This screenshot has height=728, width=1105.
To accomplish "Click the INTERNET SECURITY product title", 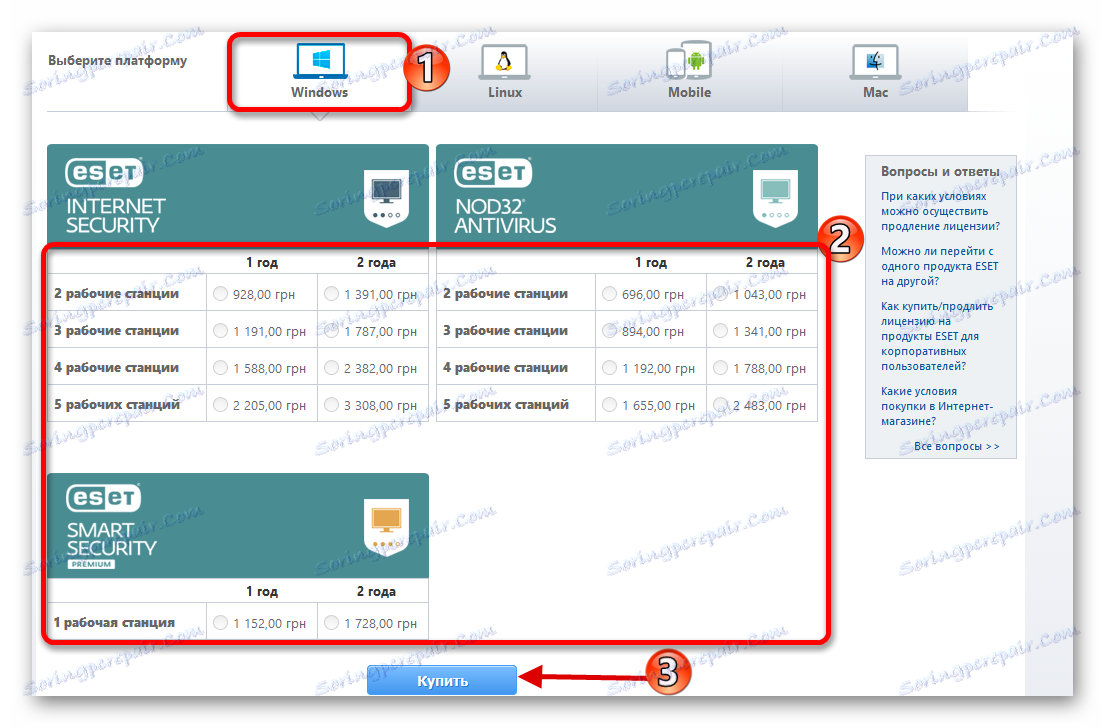I will pos(116,216).
